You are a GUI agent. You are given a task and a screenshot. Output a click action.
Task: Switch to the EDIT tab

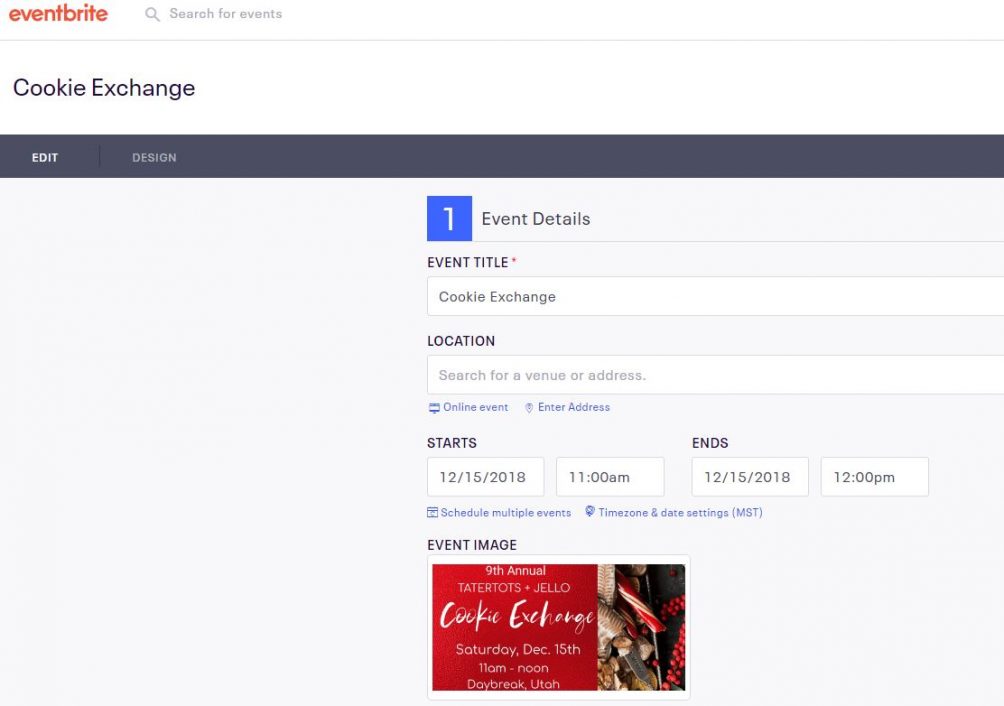(x=45, y=157)
